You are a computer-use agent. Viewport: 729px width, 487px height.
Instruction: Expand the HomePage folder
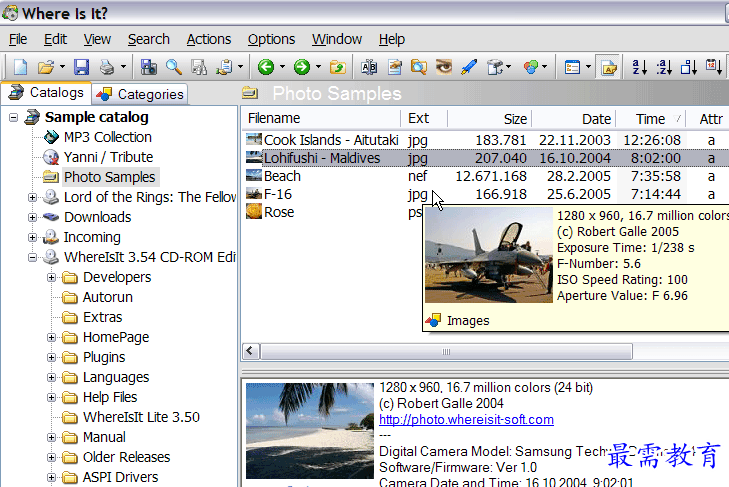click(52, 337)
